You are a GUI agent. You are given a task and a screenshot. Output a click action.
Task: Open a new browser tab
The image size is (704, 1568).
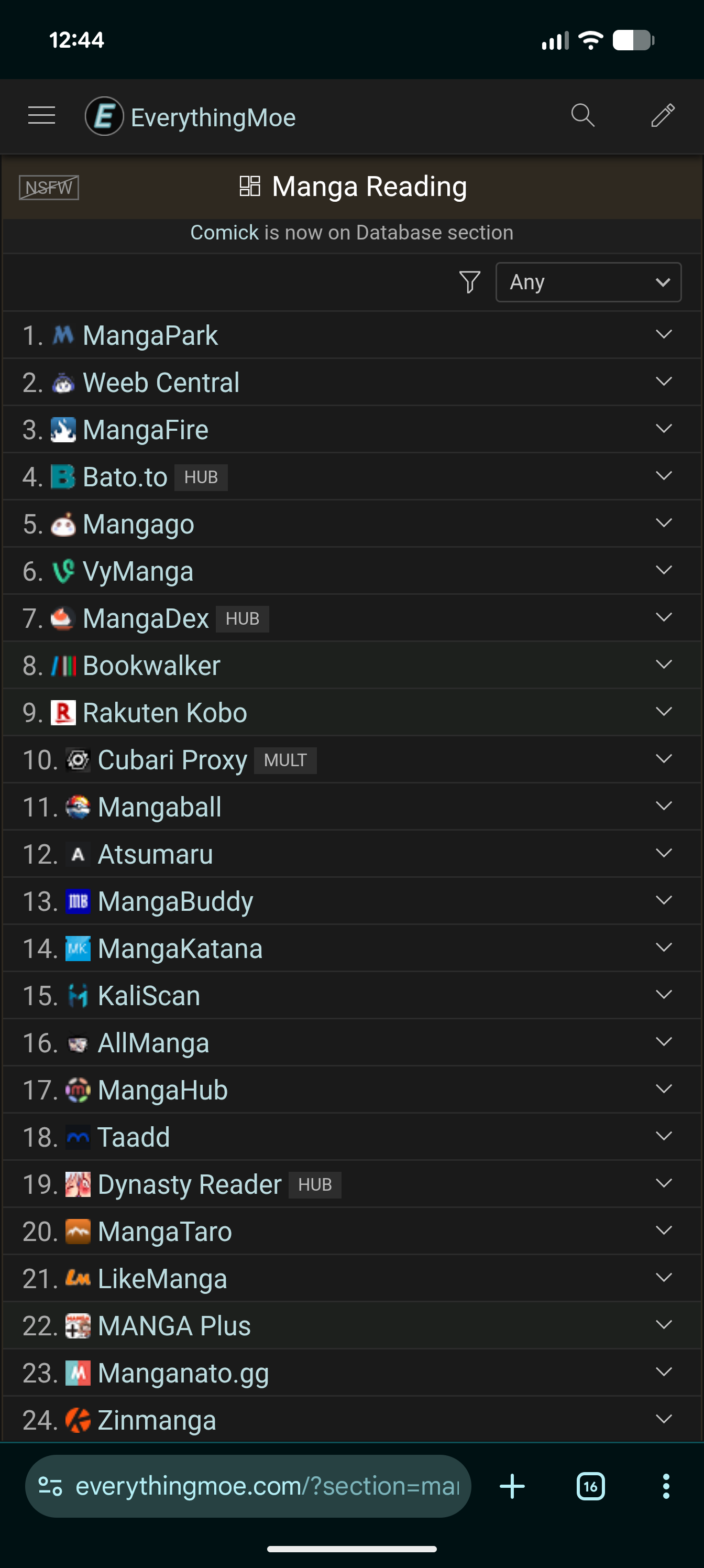pos(512,1486)
